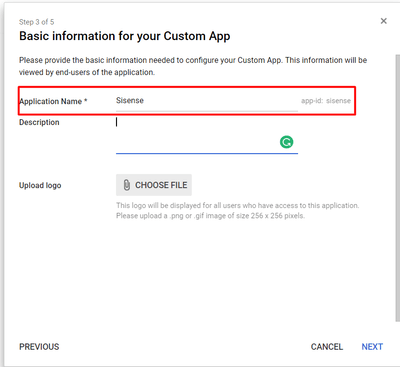The height and width of the screenshot is (367, 400).
Task: Close the Custom App dialog
Action: (x=384, y=21)
